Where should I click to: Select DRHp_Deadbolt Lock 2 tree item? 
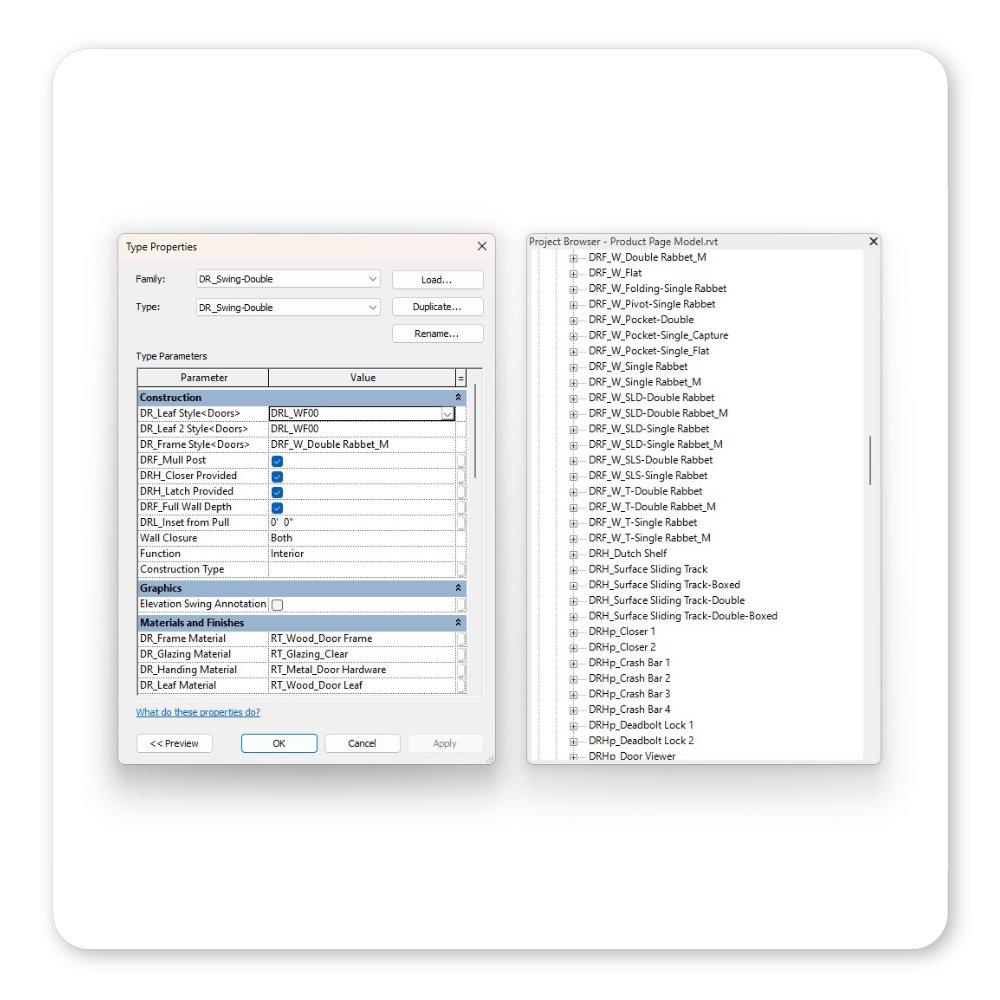pyautogui.click(x=641, y=741)
